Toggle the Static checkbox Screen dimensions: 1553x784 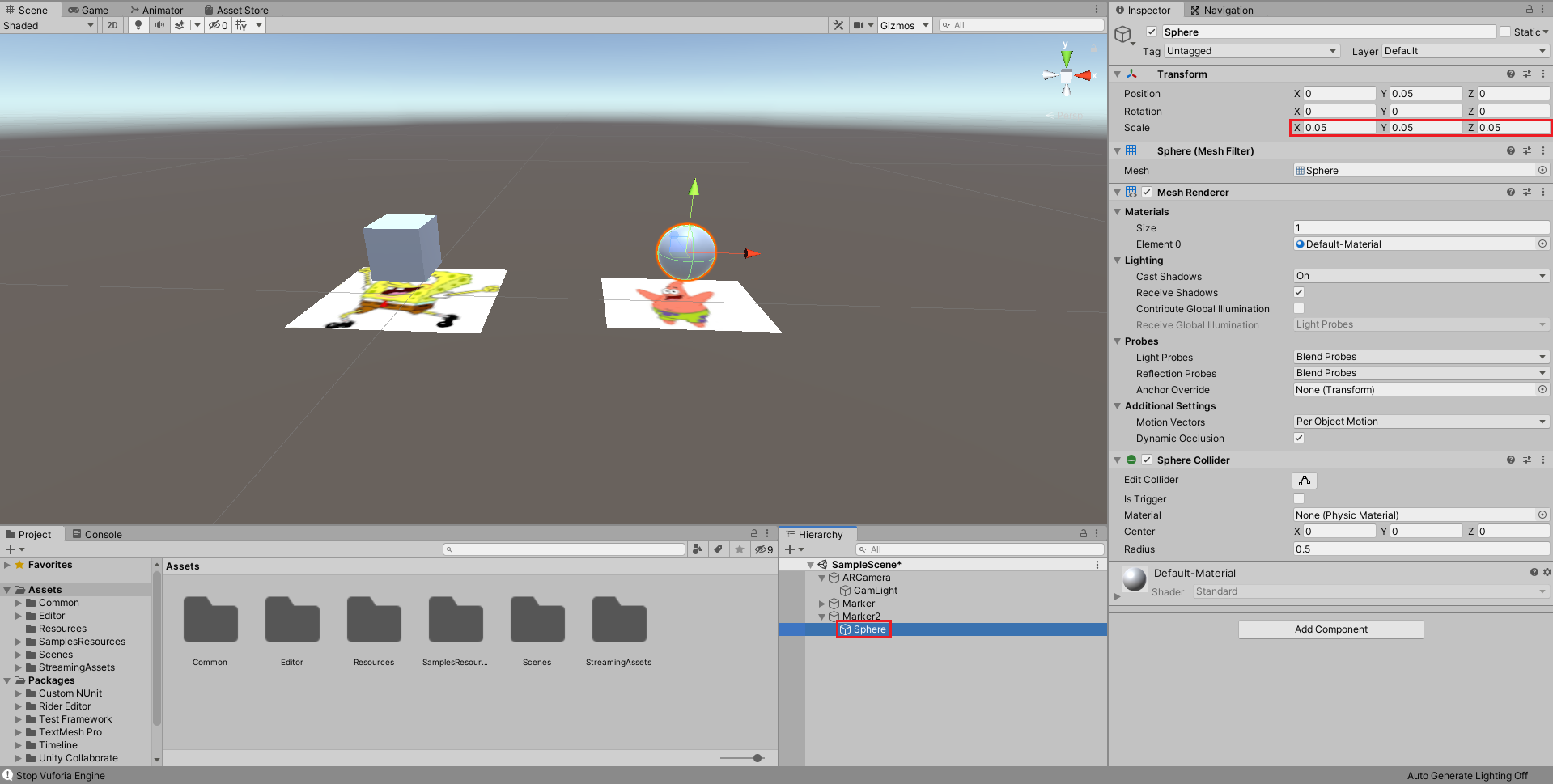coord(1505,32)
